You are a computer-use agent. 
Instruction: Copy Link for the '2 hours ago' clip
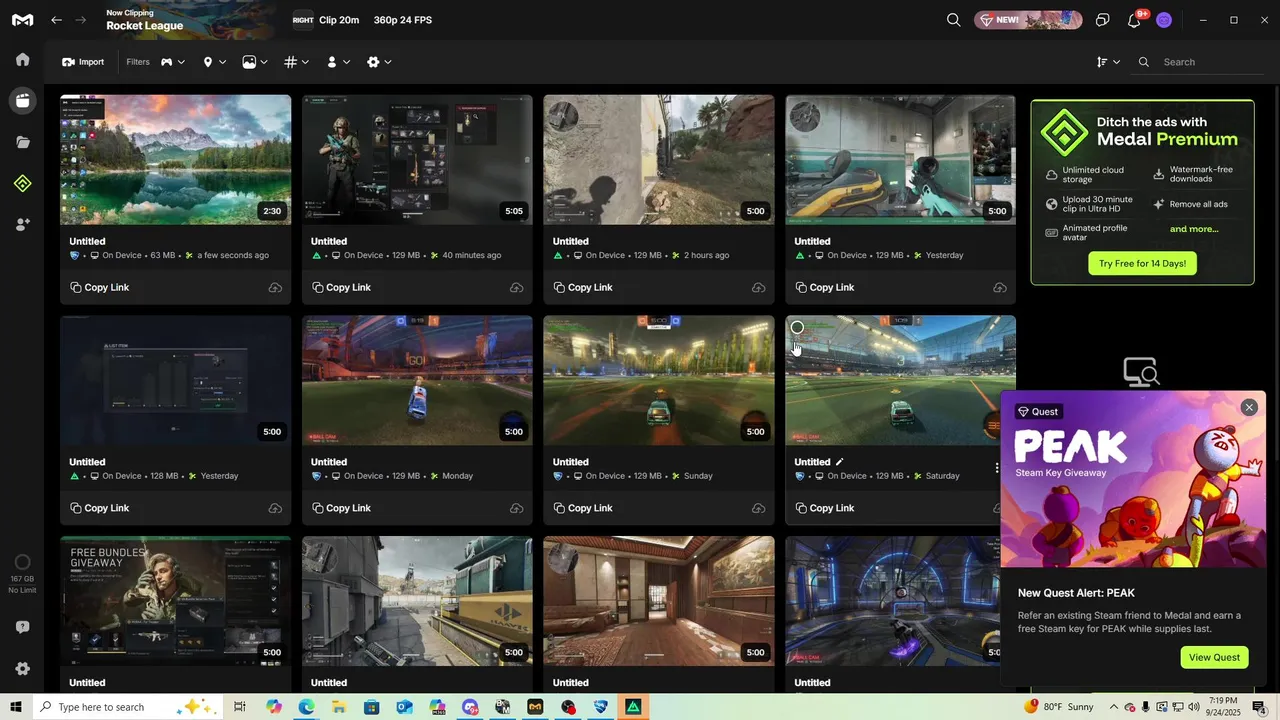click(583, 288)
